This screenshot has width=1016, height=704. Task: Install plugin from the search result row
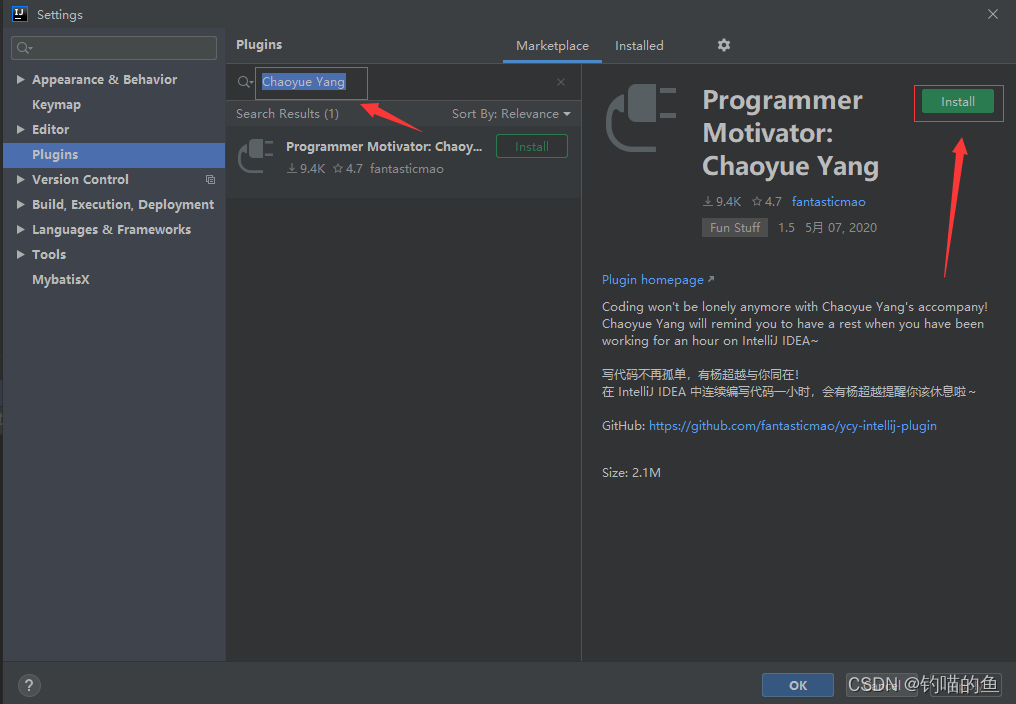tap(531, 147)
